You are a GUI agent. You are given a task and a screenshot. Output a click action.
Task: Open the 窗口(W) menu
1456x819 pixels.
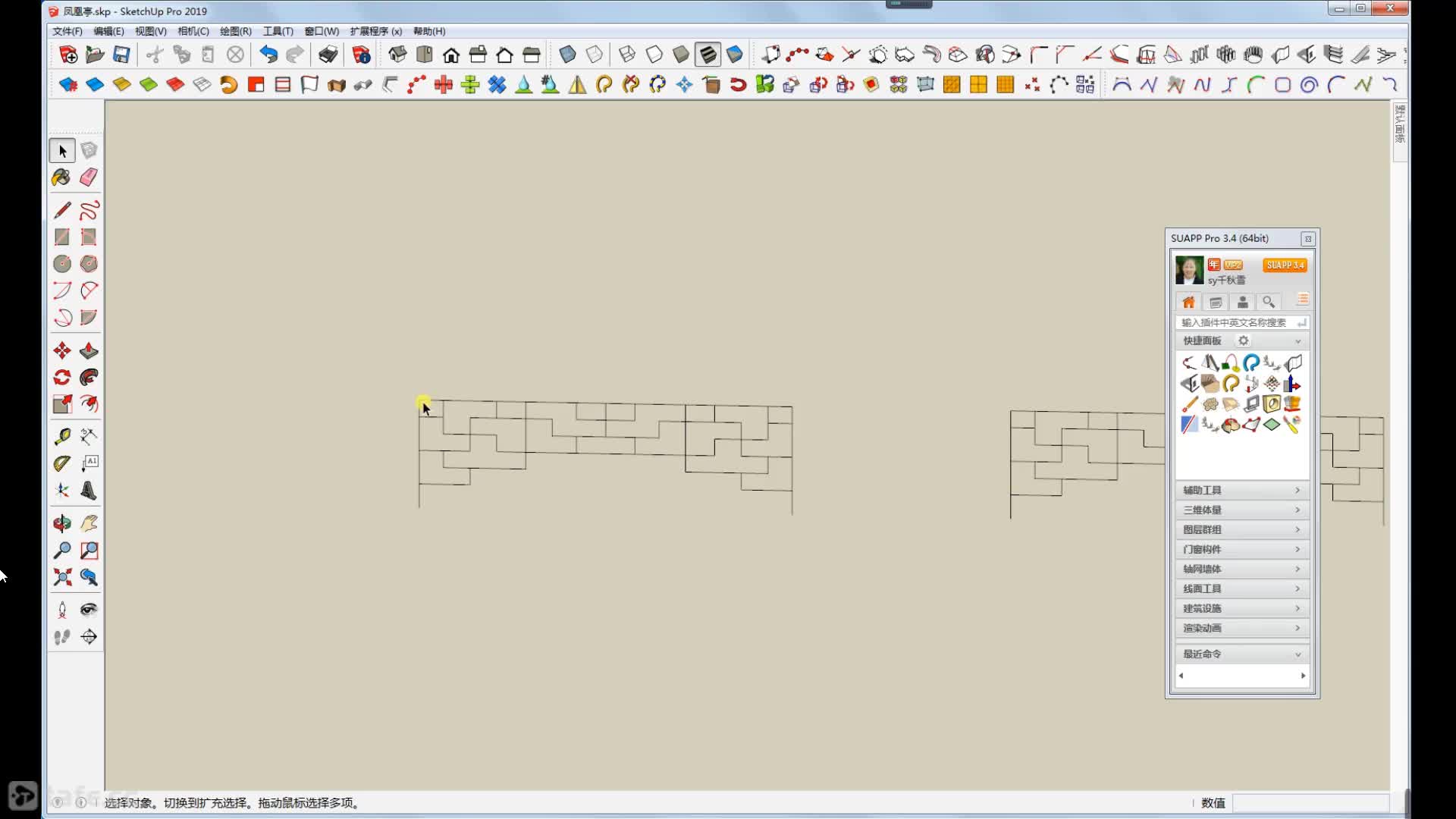click(x=322, y=31)
